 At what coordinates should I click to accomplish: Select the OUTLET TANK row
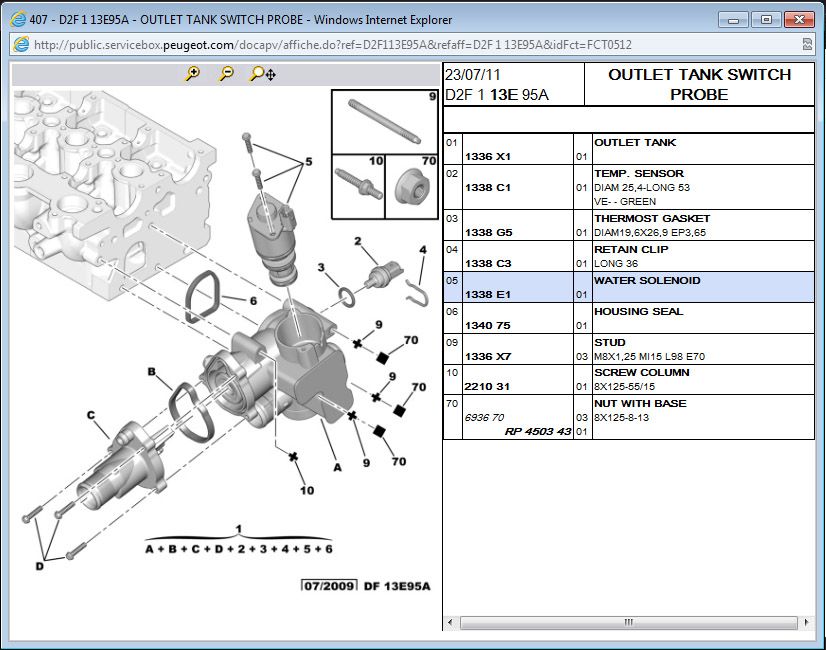629,149
